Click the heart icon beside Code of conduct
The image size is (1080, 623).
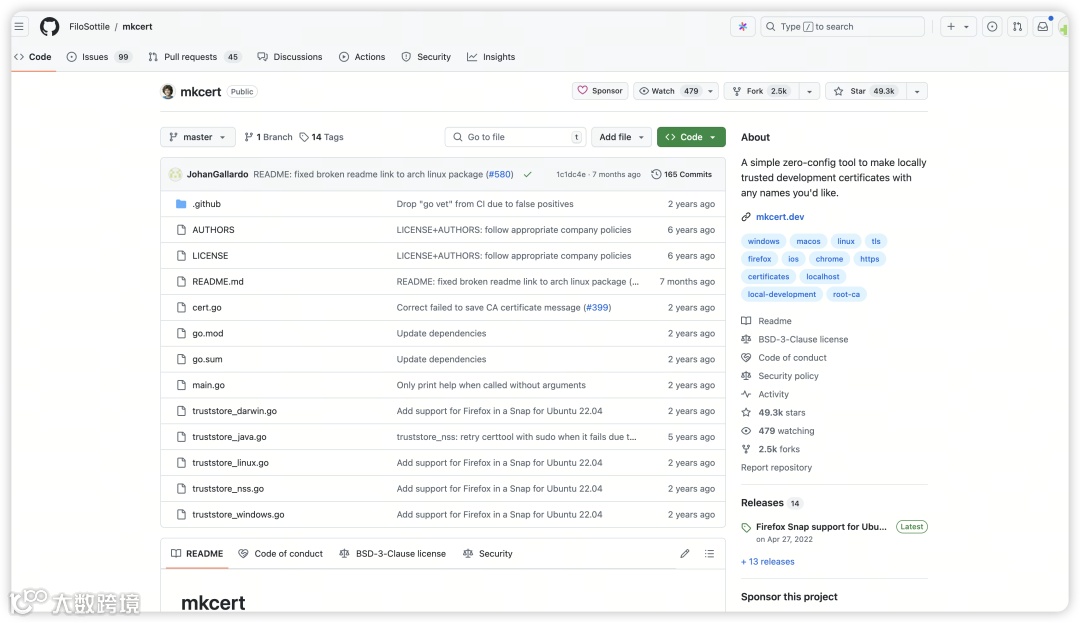(746, 358)
